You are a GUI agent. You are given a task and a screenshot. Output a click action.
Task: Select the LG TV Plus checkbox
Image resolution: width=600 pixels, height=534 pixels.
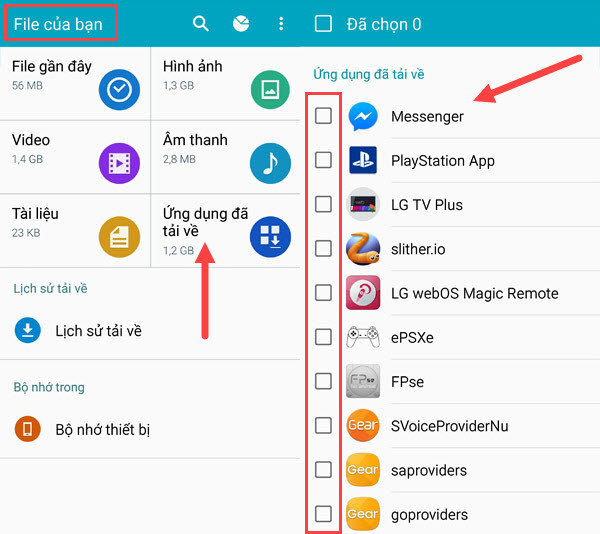click(323, 204)
